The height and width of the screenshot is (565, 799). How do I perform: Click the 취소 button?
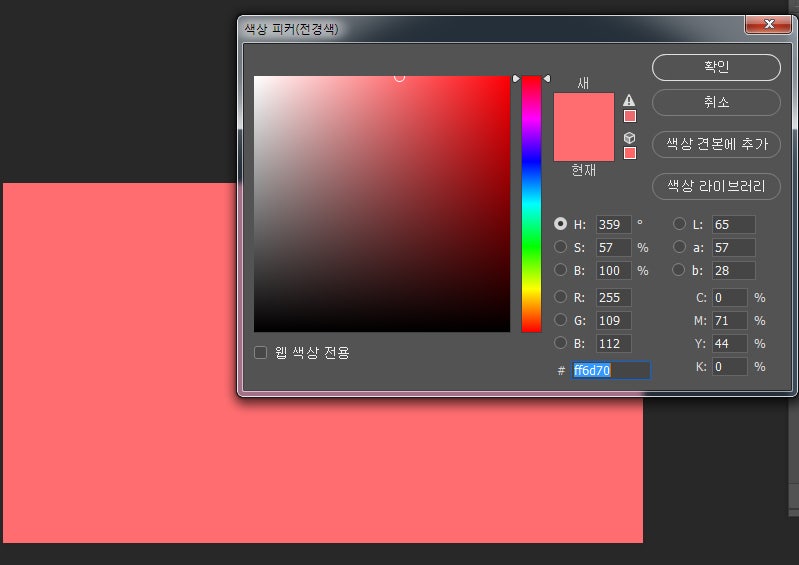point(716,103)
